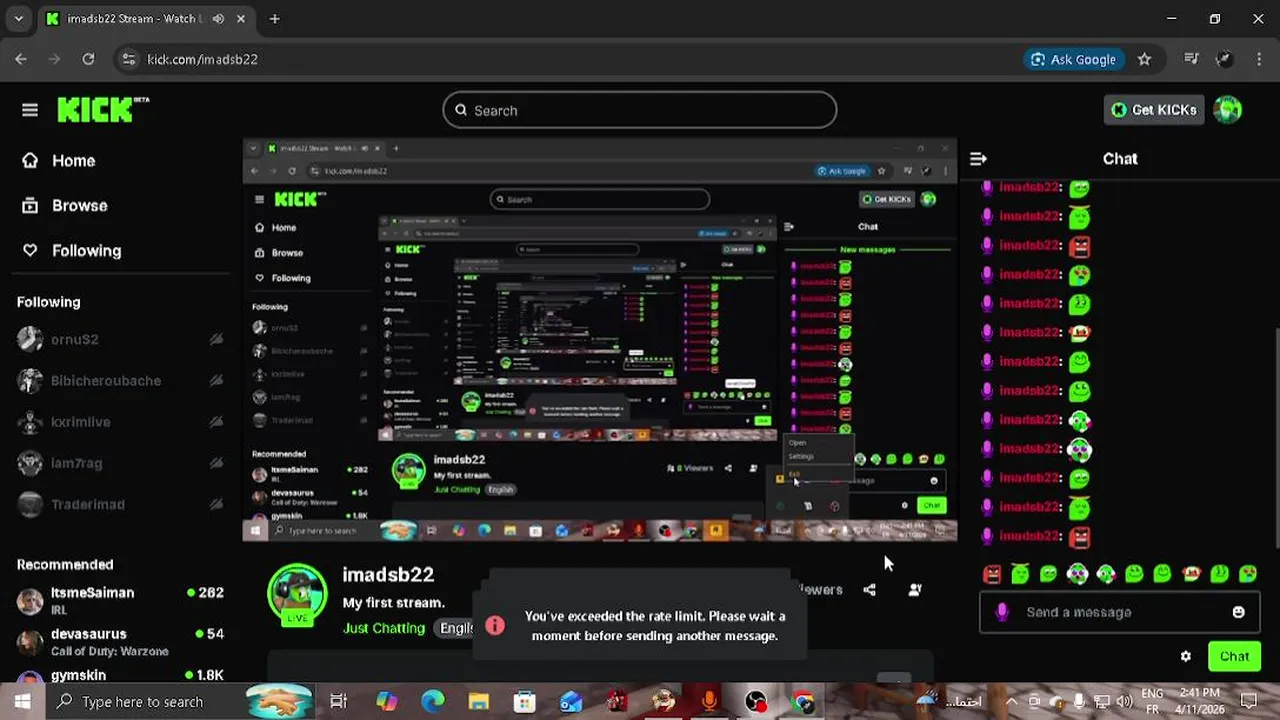1280x720 pixels.
Task: Open followed channel ornuS2
Action: pyautogui.click(x=120, y=339)
